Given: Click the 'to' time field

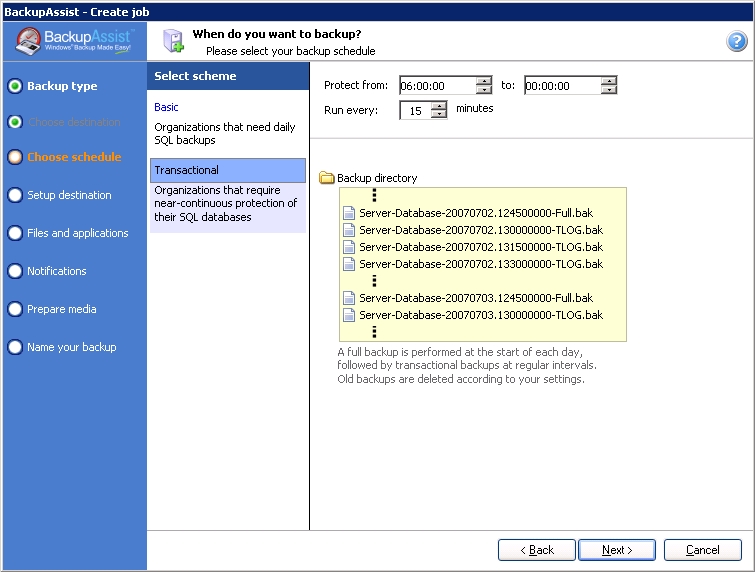Looking at the screenshot, I should 563,86.
